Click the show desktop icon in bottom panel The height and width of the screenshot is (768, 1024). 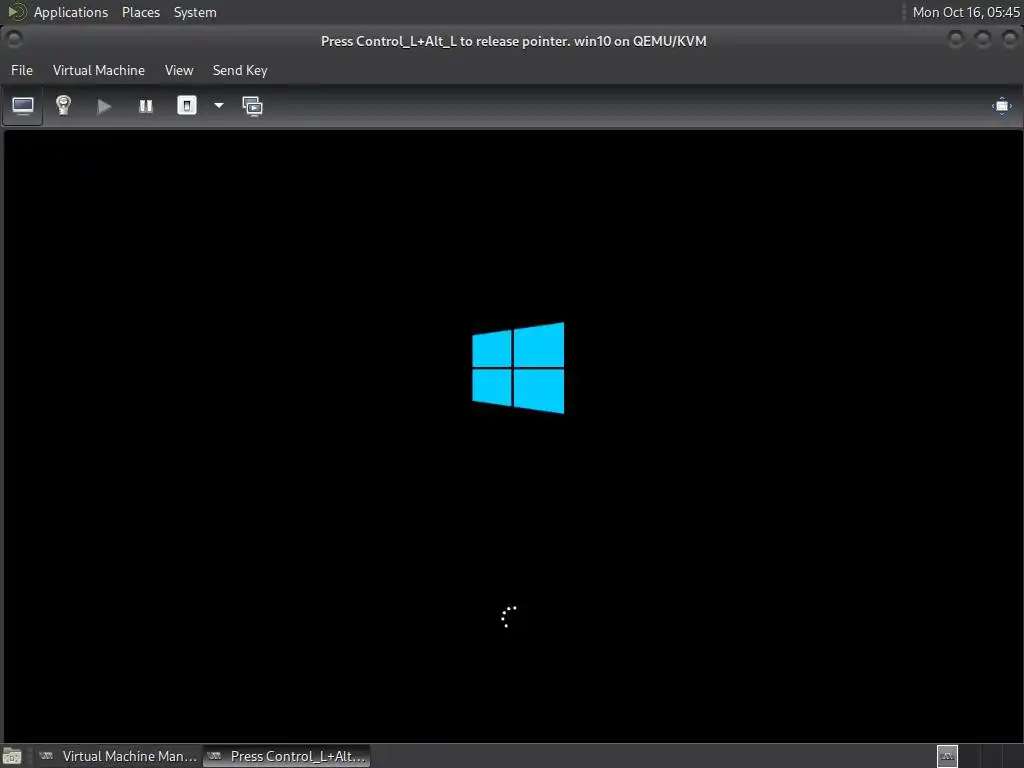click(12, 756)
